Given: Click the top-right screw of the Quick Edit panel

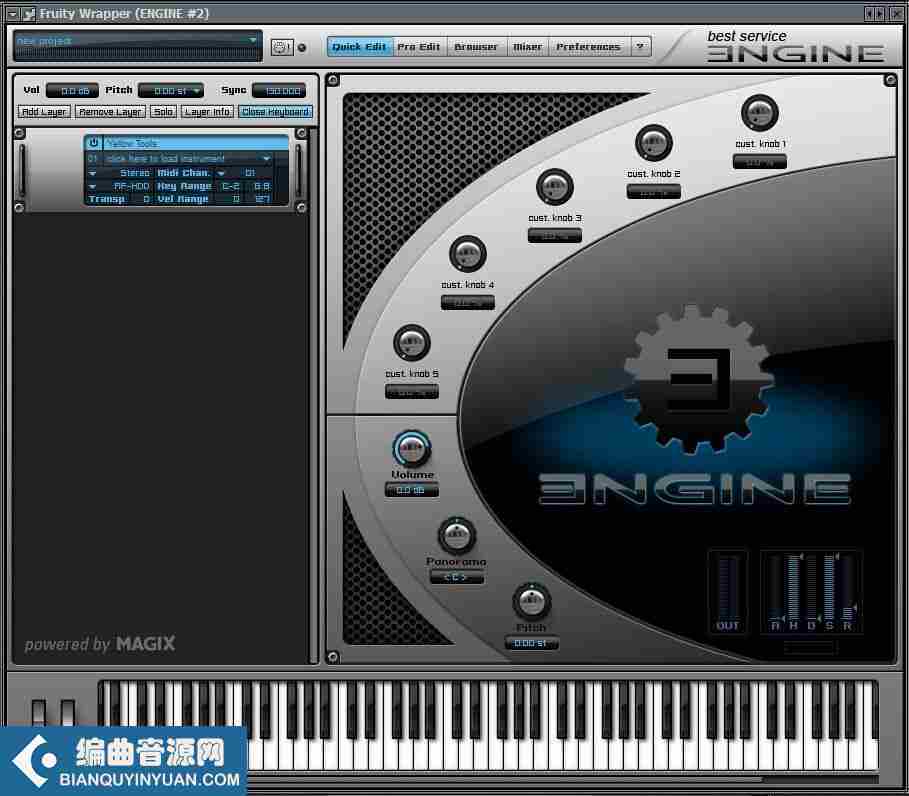Looking at the screenshot, I should tap(890, 80).
